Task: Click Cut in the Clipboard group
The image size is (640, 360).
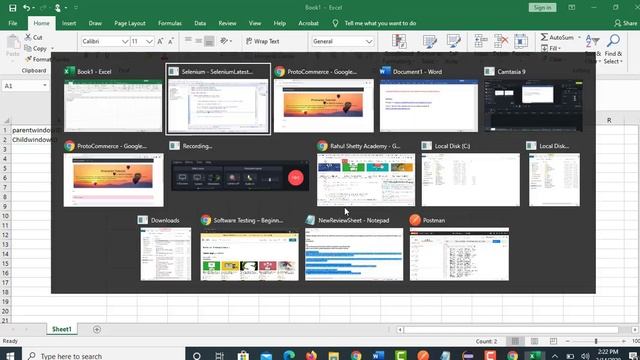Action: pos(34,37)
